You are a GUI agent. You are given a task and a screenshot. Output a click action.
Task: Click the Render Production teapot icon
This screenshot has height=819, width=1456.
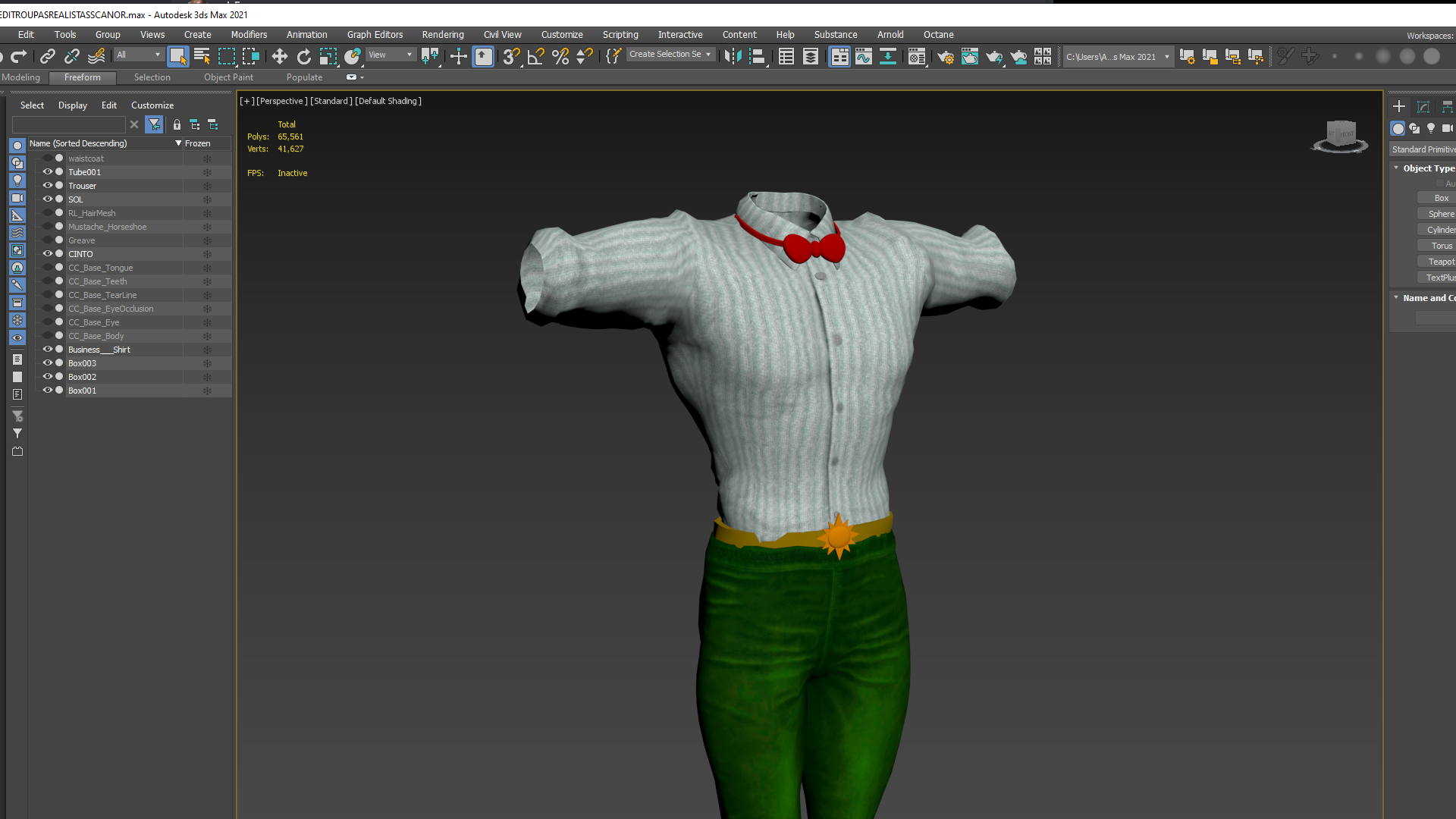994,56
